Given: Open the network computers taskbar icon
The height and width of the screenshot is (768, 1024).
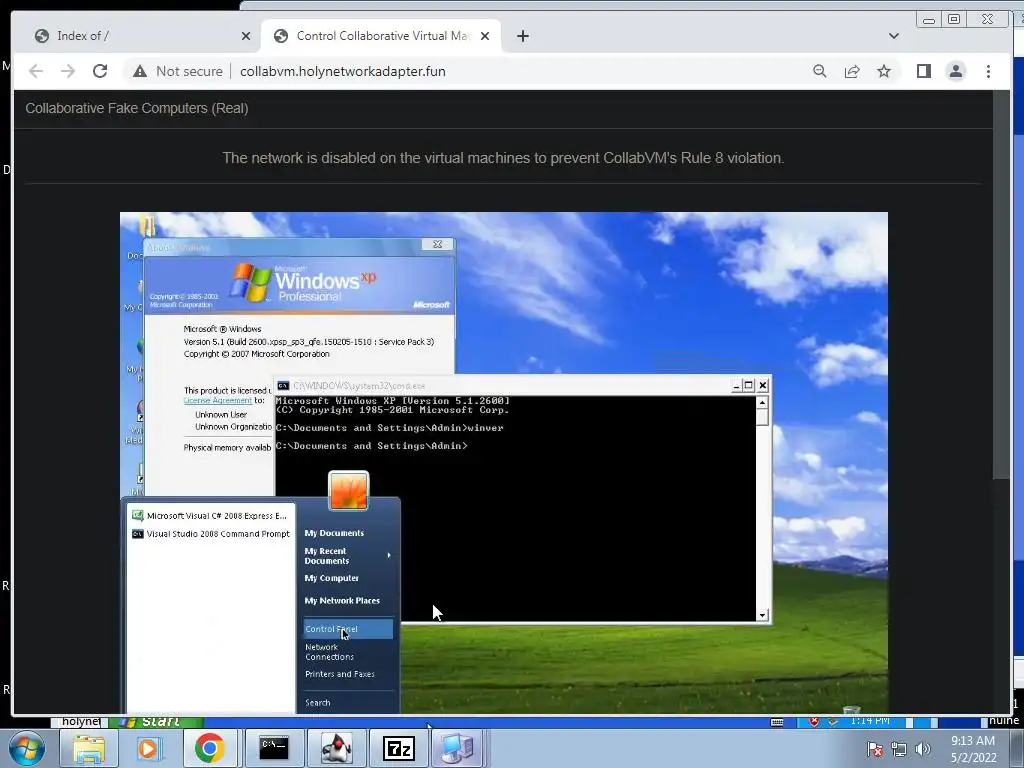Looking at the screenshot, I should point(458,748).
